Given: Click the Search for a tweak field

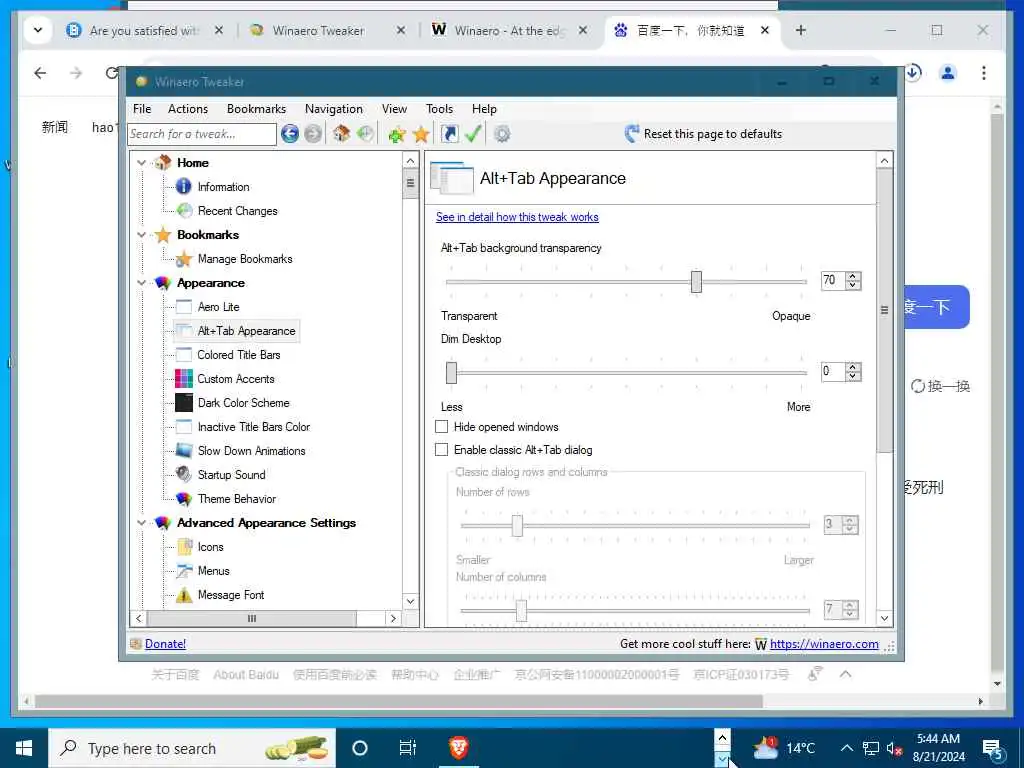Looking at the screenshot, I should click(202, 134).
